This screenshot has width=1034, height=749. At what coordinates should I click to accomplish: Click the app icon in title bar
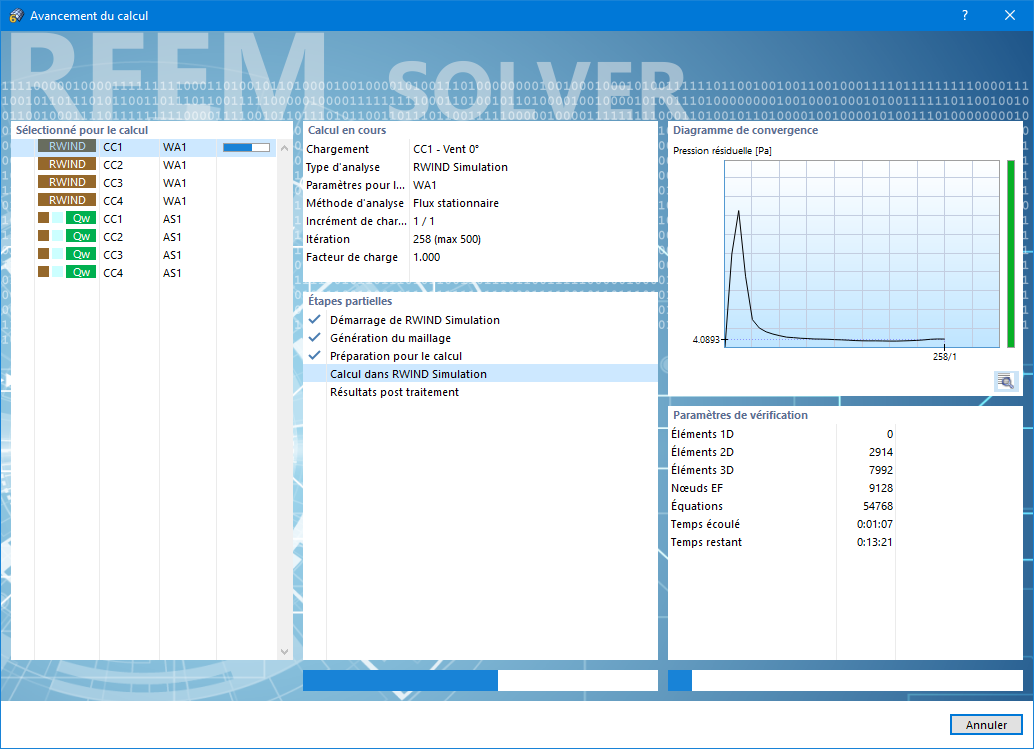(16, 15)
